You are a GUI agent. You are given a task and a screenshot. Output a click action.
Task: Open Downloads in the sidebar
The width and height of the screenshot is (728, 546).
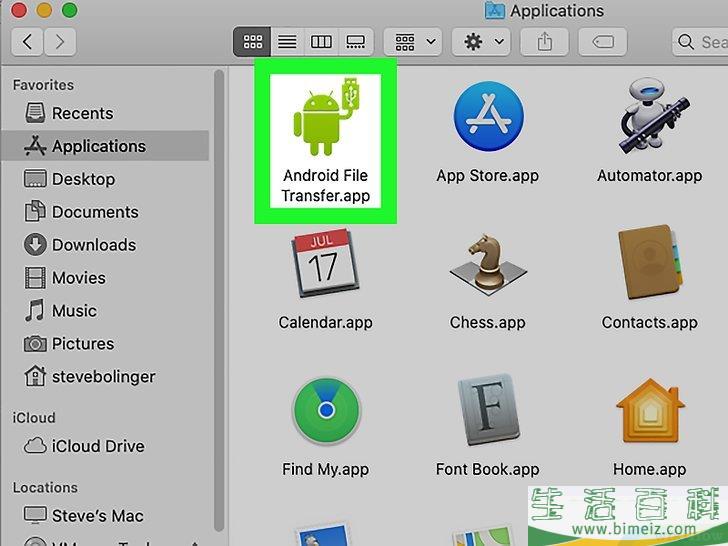tap(104, 245)
